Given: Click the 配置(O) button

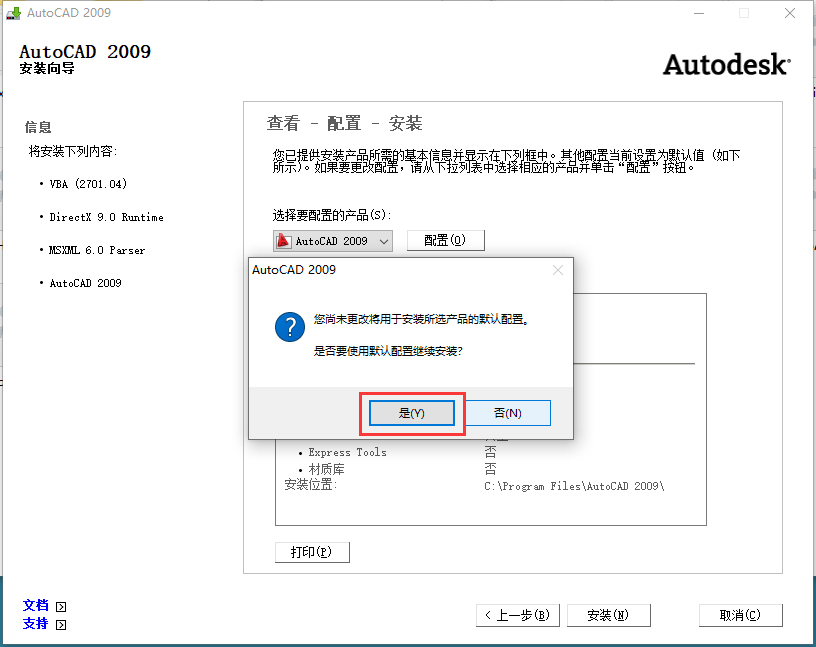Looking at the screenshot, I should point(445,240).
